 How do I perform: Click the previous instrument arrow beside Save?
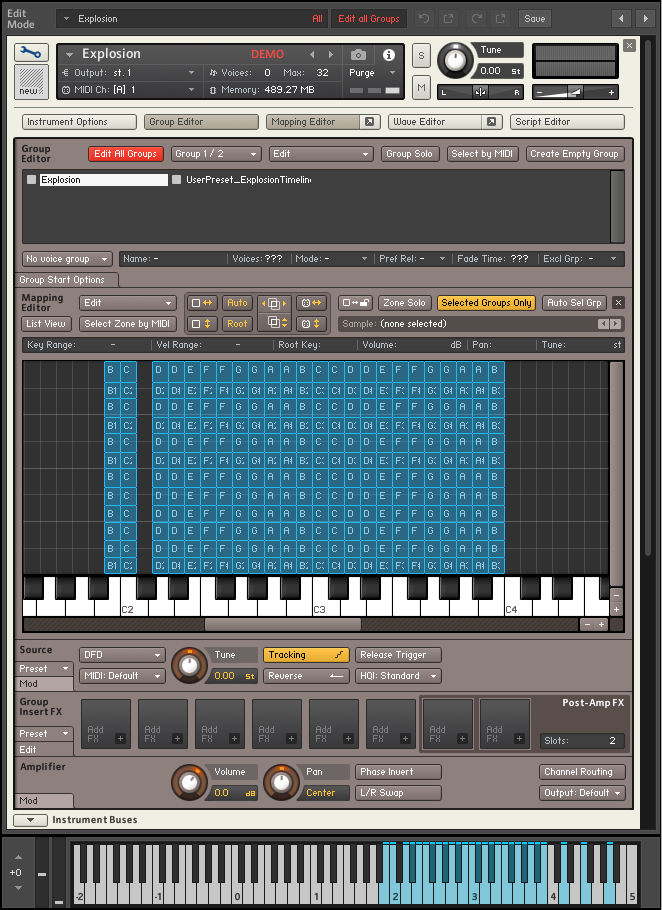pos(621,19)
